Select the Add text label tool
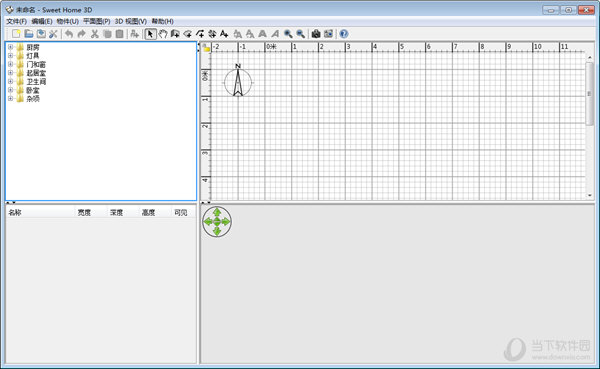Viewport: 600px width, 369px height. coord(224,34)
